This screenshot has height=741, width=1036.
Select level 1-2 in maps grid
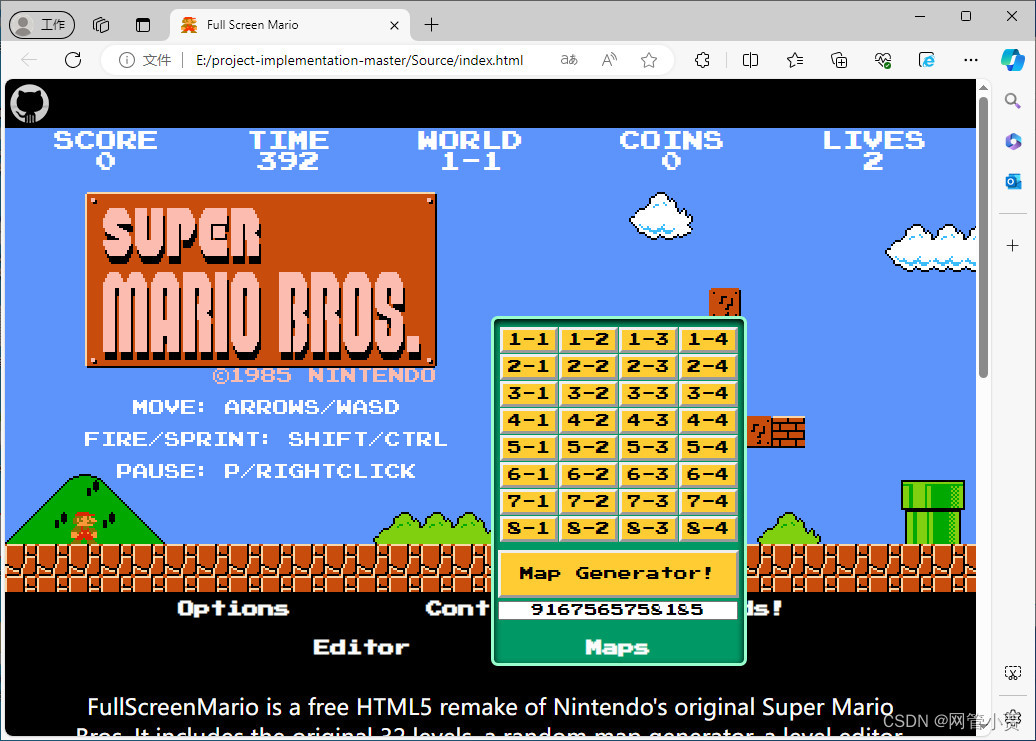pos(588,339)
